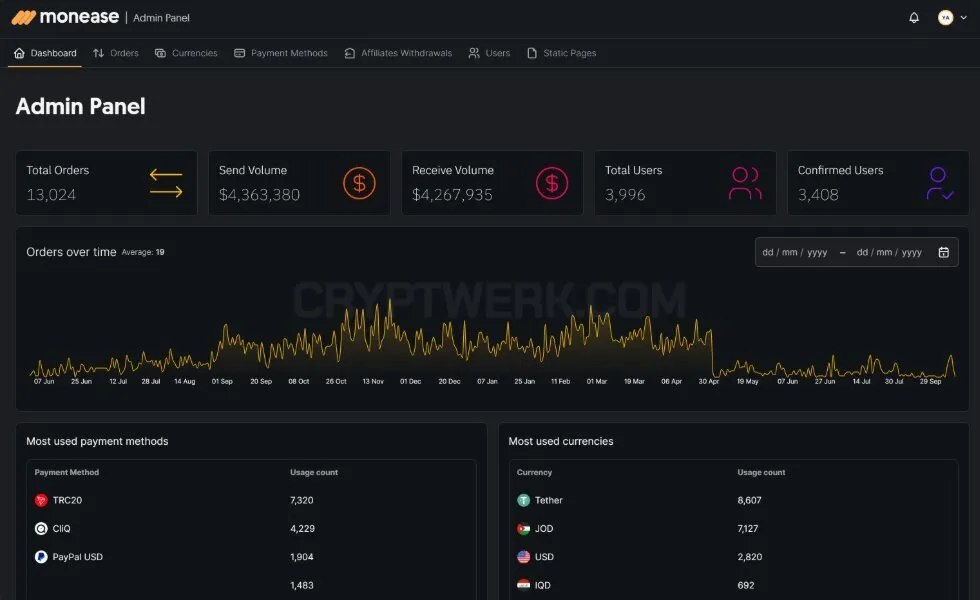Image resolution: width=980 pixels, height=600 pixels.
Task: Click the notification bell icon
Action: point(914,18)
